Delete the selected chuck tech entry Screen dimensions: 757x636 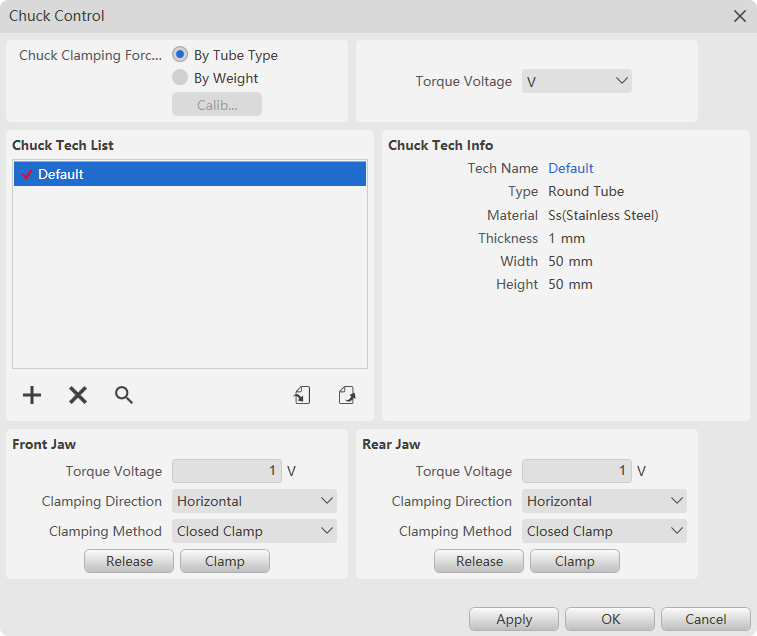tap(78, 395)
